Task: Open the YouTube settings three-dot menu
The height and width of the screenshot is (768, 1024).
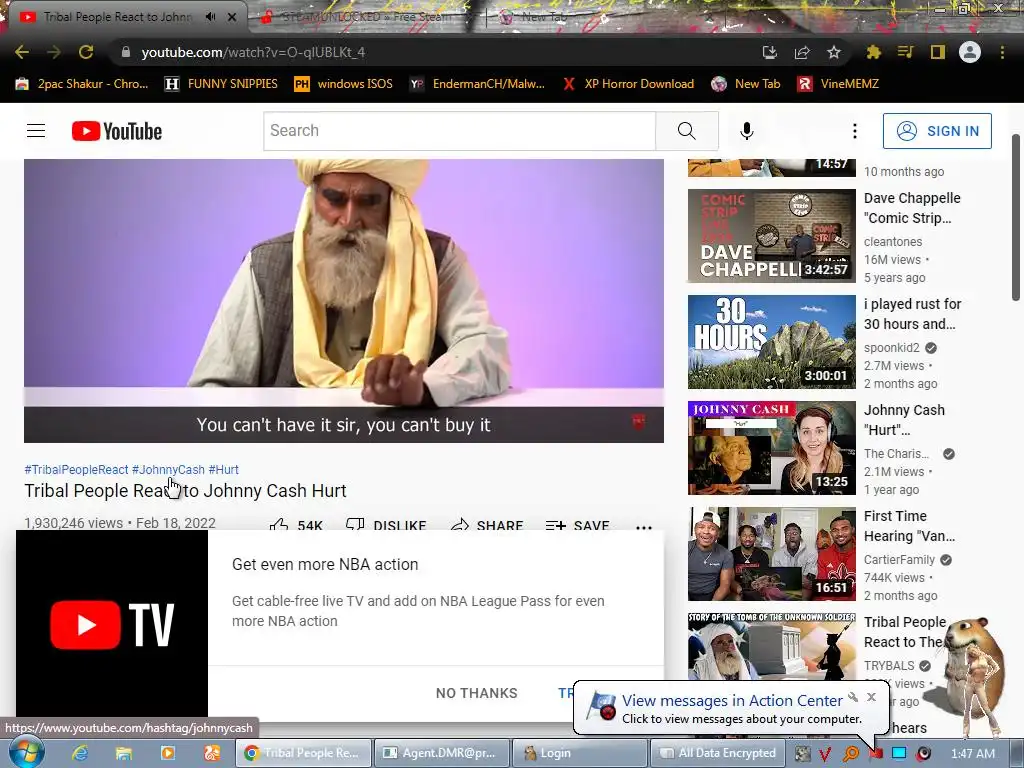Action: pyautogui.click(x=854, y=131)
